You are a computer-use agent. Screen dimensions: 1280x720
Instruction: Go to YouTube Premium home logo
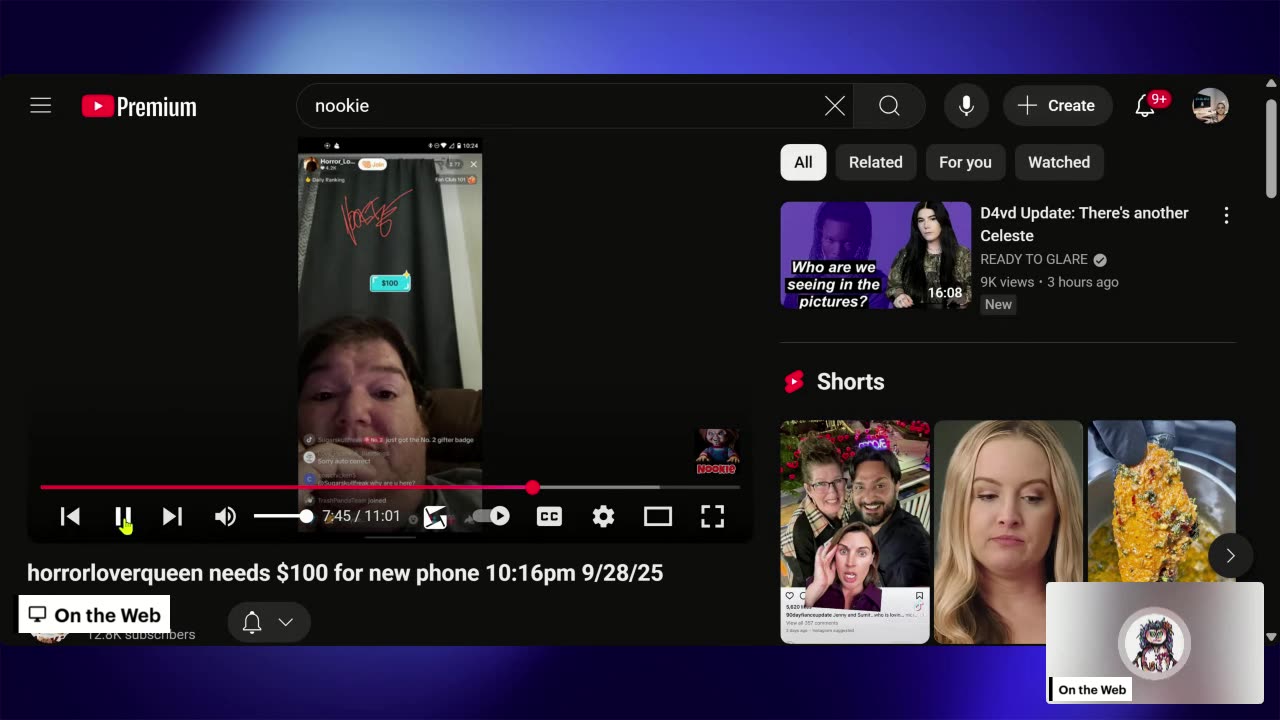[x=139, y=106]
